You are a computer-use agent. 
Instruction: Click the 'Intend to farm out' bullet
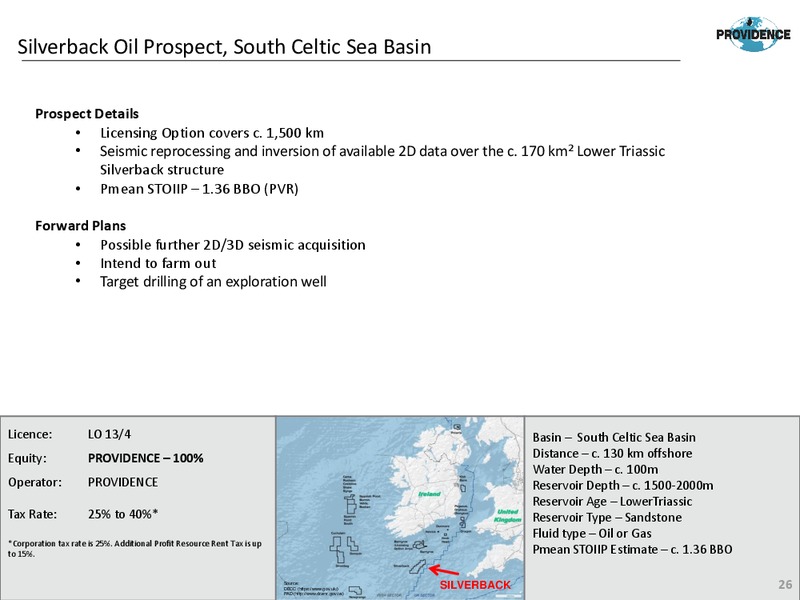(x=158, y=263)
